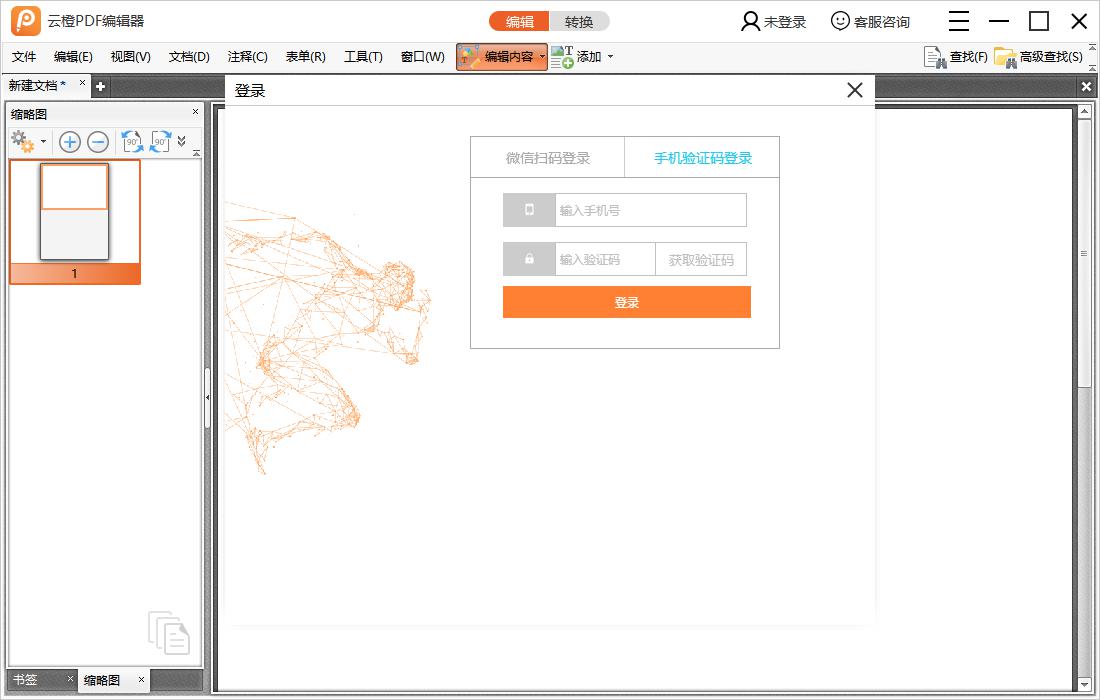The width and height of the screenshot is (1100, 700).
Task: Add new document tab with plus
Action: (100, 87)
